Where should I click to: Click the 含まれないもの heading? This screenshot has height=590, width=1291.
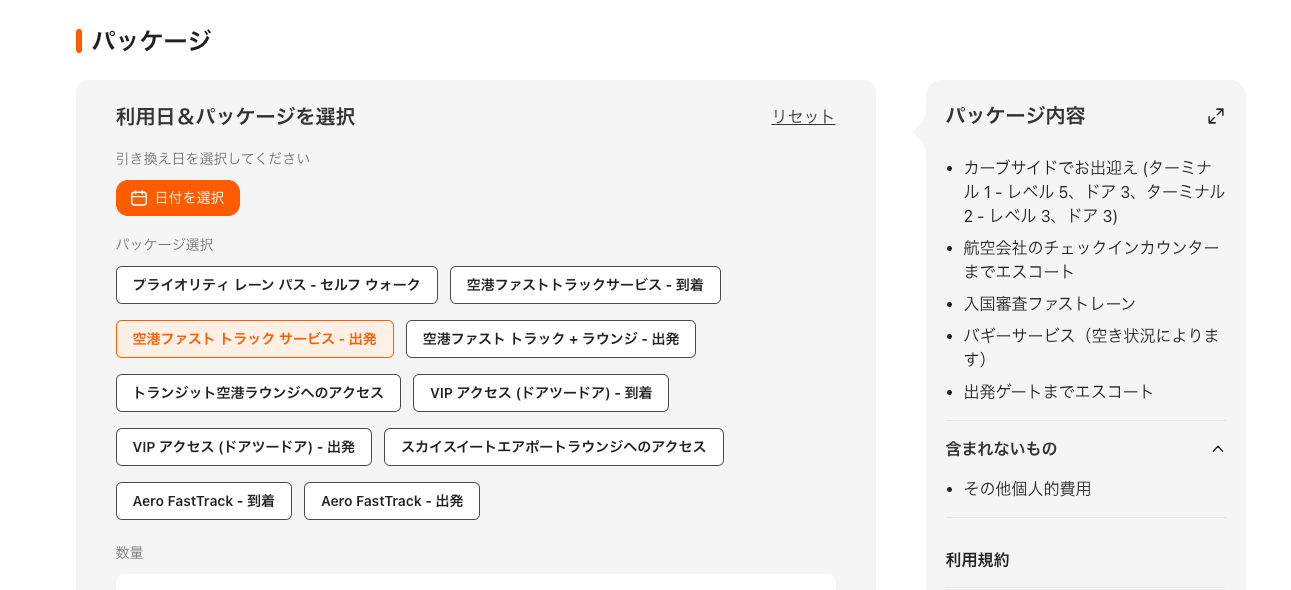point(1001,449)
